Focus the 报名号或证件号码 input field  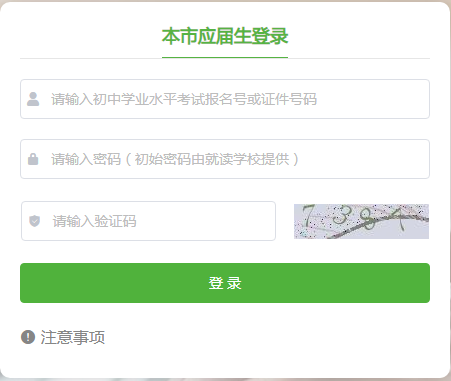[x=225, y=99]
